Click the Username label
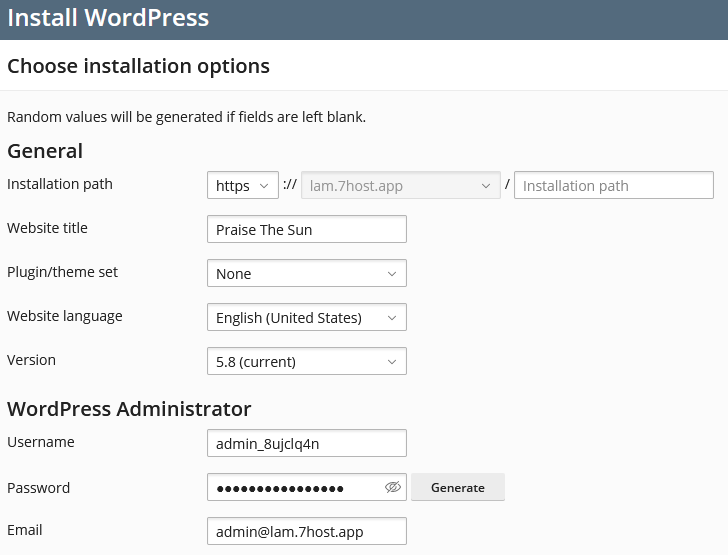 pos(41,442)
